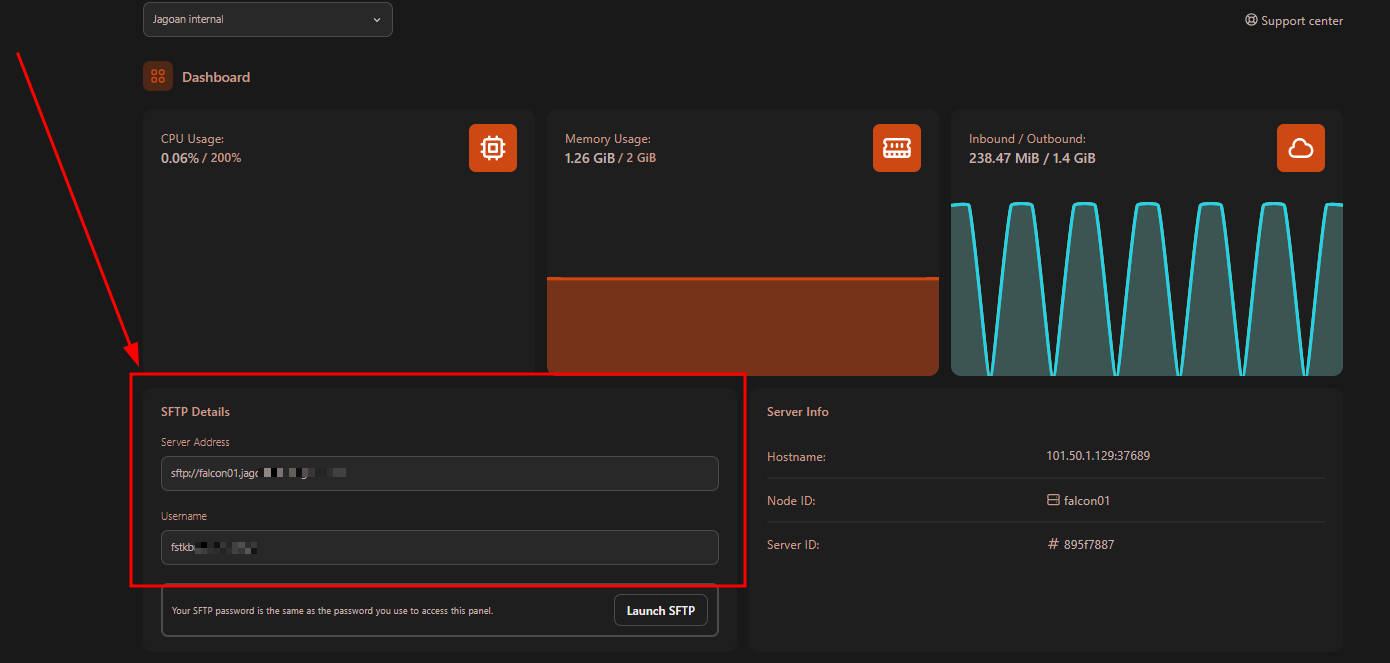Image resolution: width=1390 pixels, height=663 pixels.
Task: Click the Inbound / Outbound cloud icon
Action: 1301,148
